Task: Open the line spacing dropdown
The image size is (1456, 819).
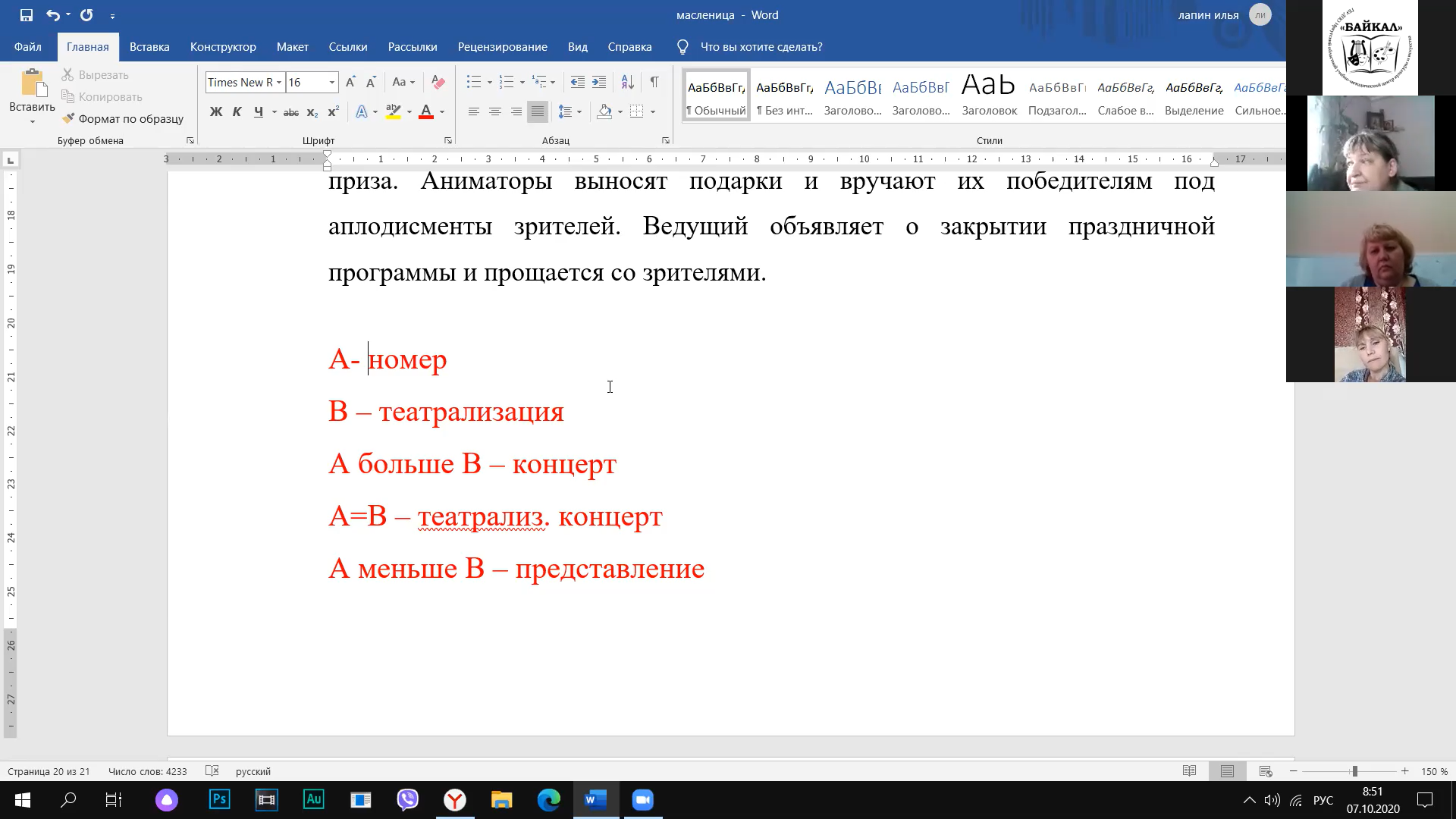Action: coord(569,111)
